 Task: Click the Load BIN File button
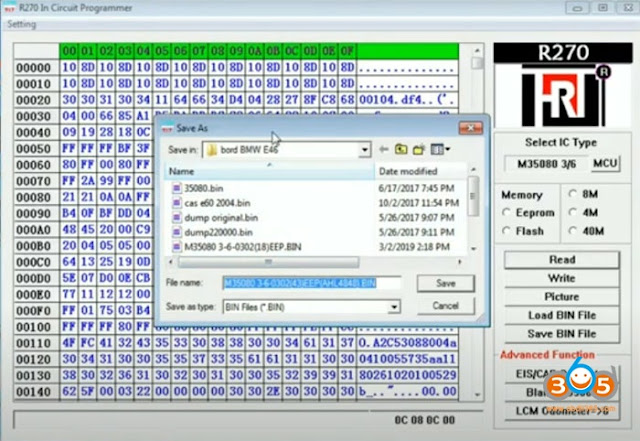pos(562,315)
